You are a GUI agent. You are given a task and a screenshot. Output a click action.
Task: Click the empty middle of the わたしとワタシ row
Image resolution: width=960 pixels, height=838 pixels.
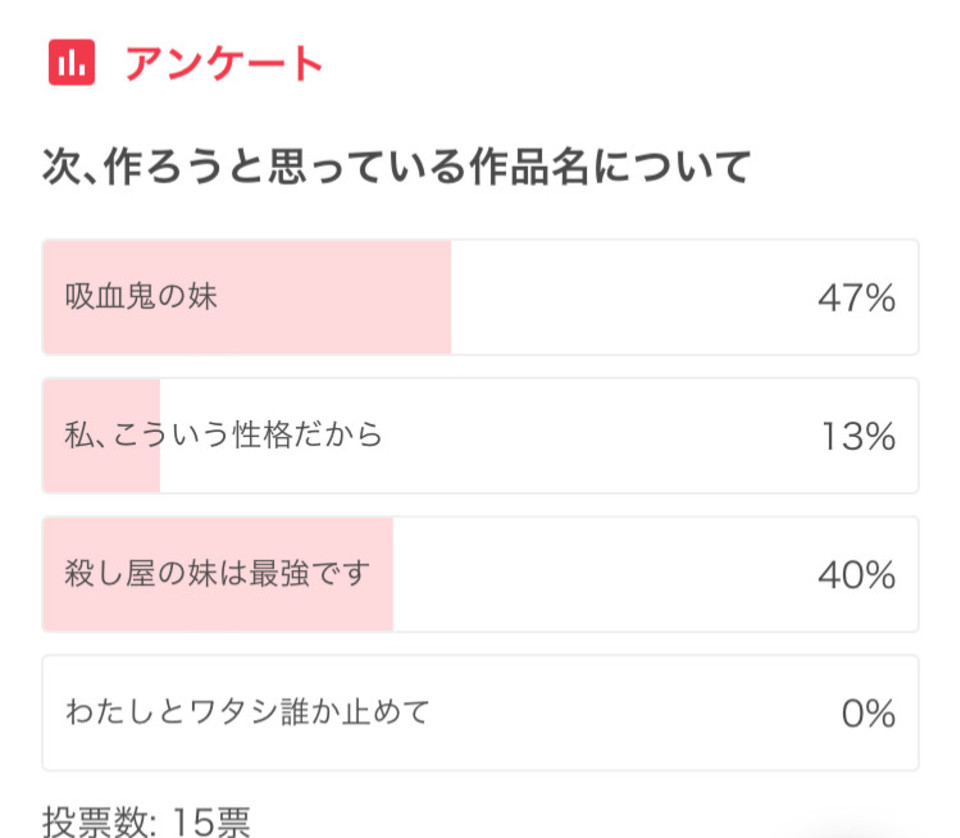(x=631, y=713)
